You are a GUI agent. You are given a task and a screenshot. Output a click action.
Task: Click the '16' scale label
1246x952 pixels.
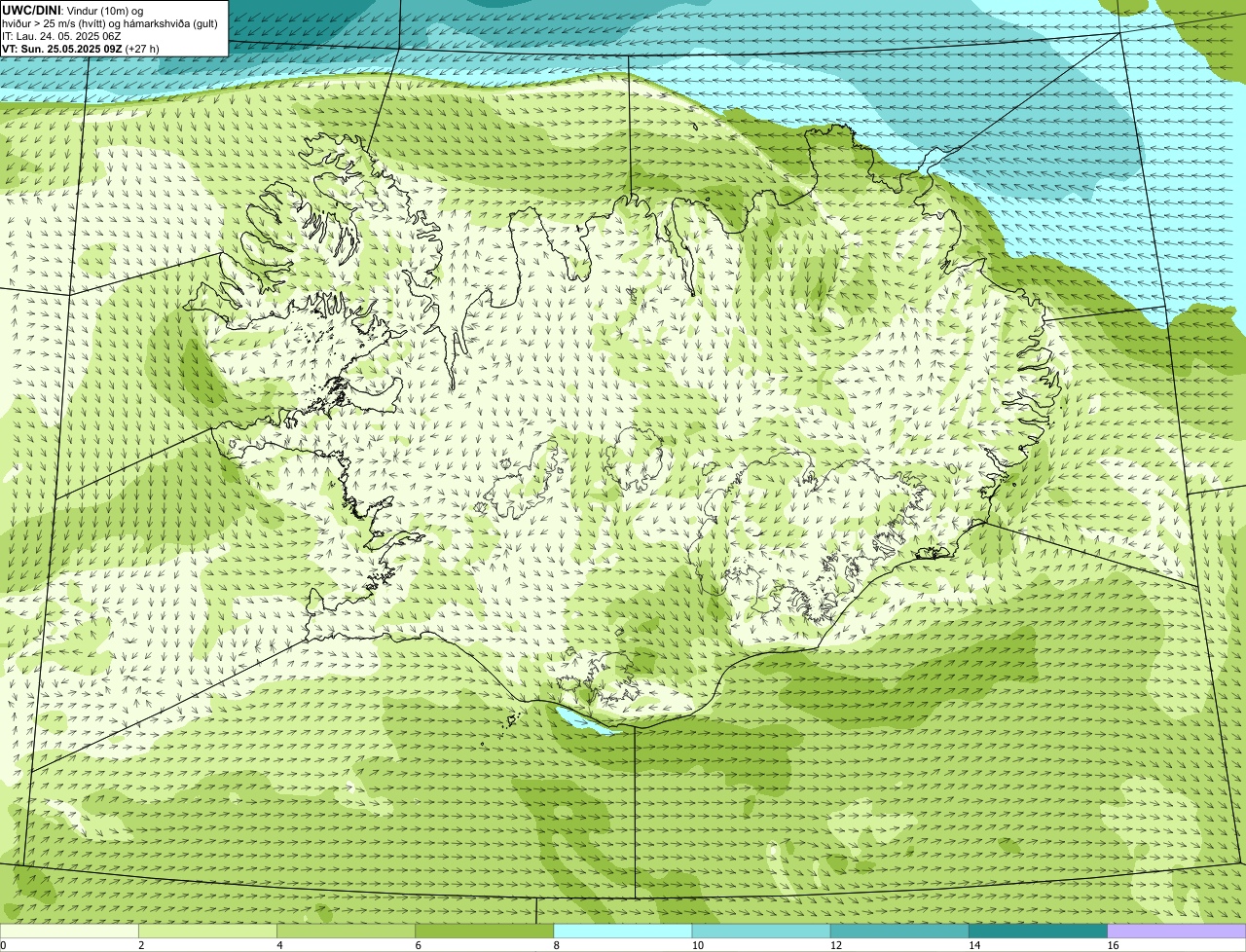(1113, 945)
